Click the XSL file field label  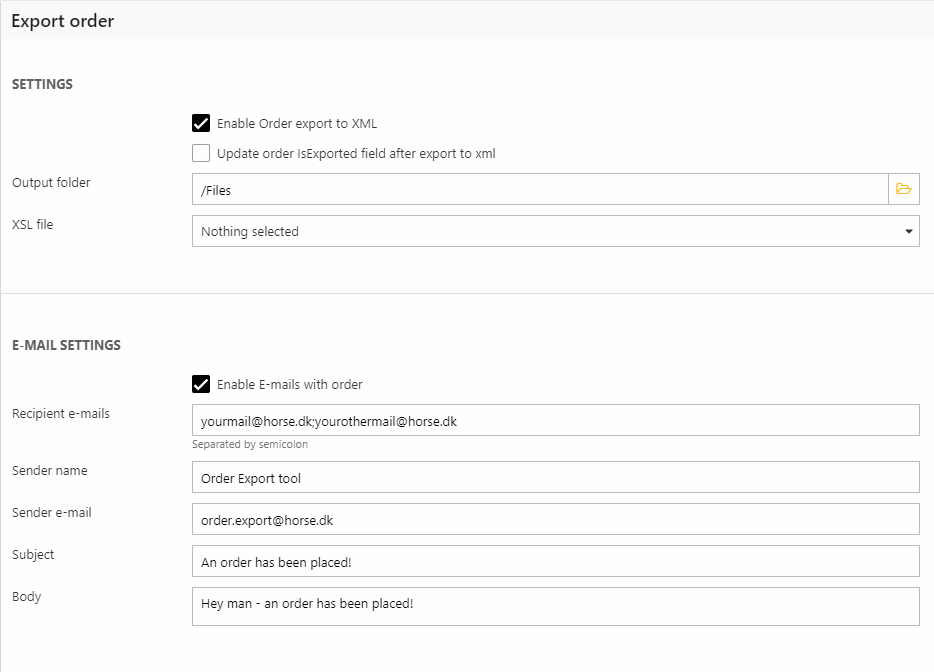tap(33, 225)
